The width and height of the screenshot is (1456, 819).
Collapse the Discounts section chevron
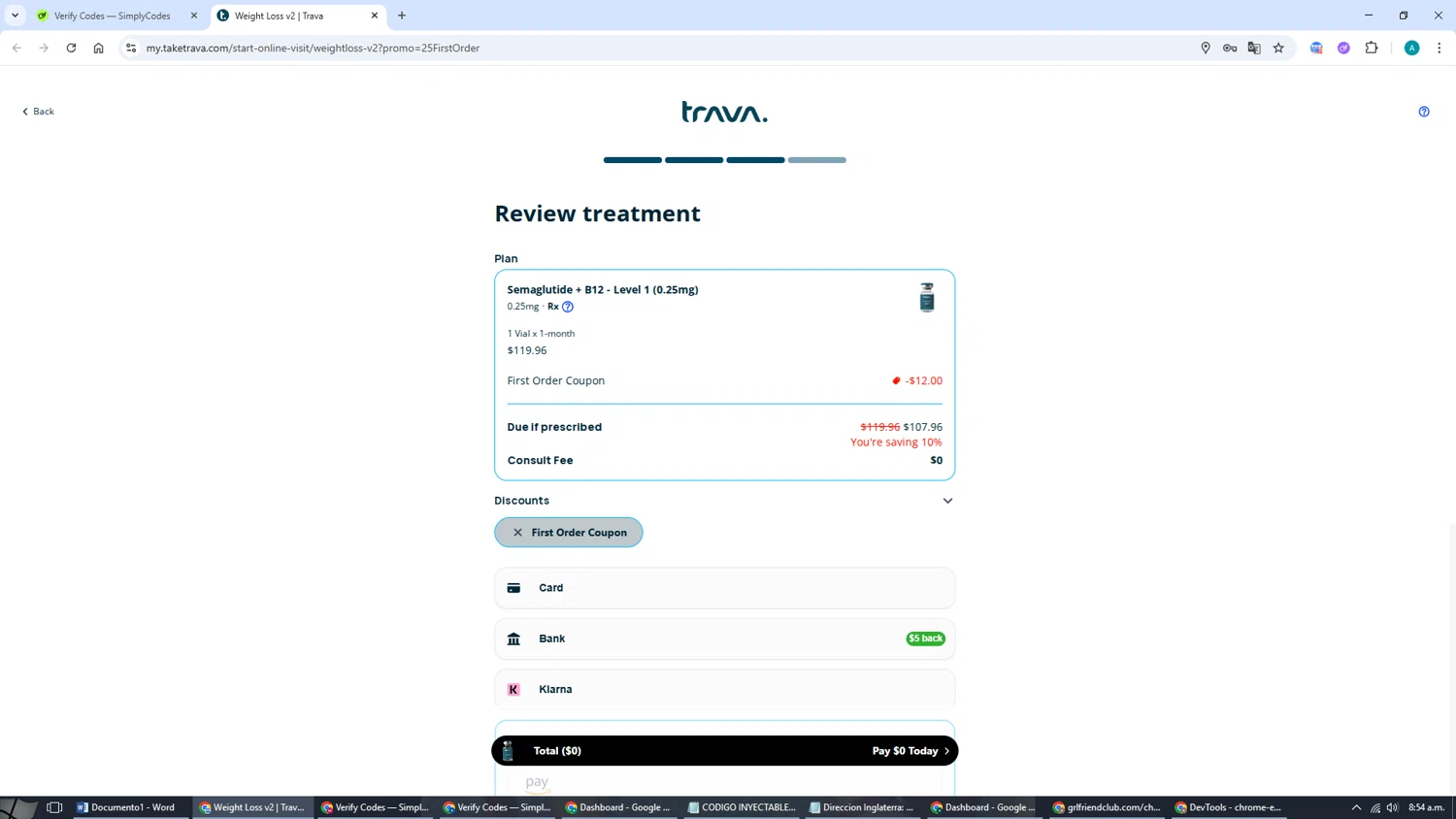[x=947, y=501]
